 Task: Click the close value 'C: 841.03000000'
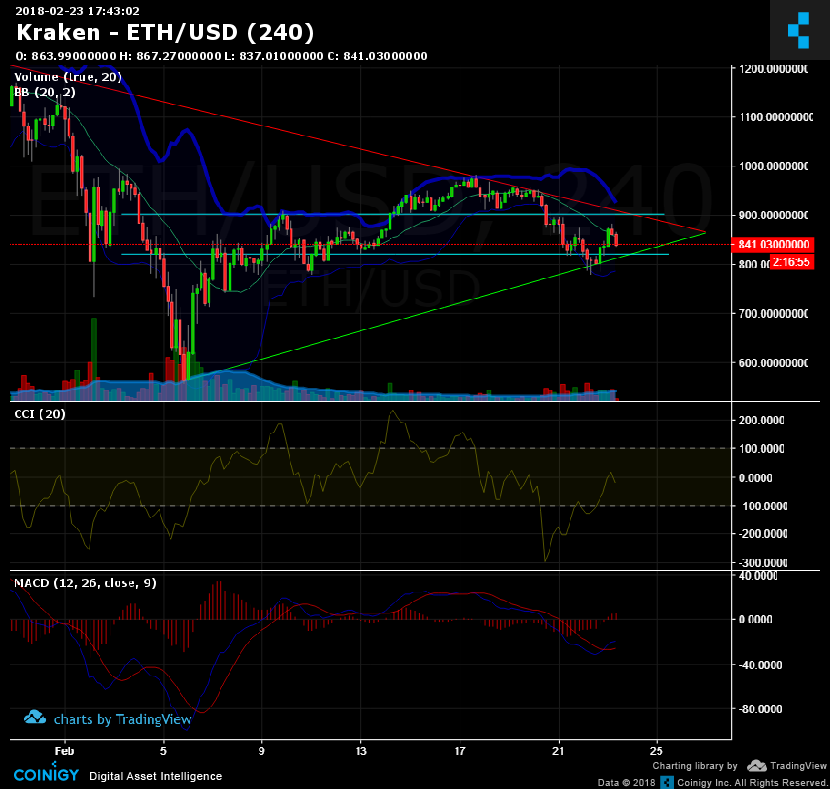(377, 56)
